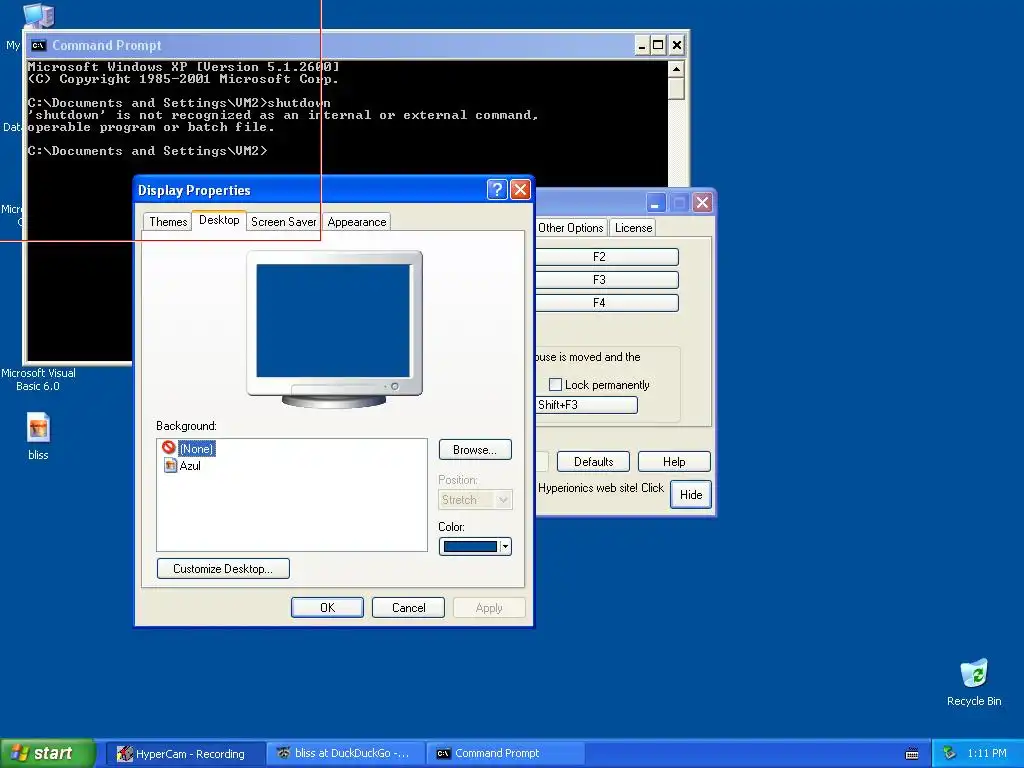Image resolution: width=1024 pixels, height=768 pixels.
Task: Minimize the HyperCam window
Action: (656, 202)
